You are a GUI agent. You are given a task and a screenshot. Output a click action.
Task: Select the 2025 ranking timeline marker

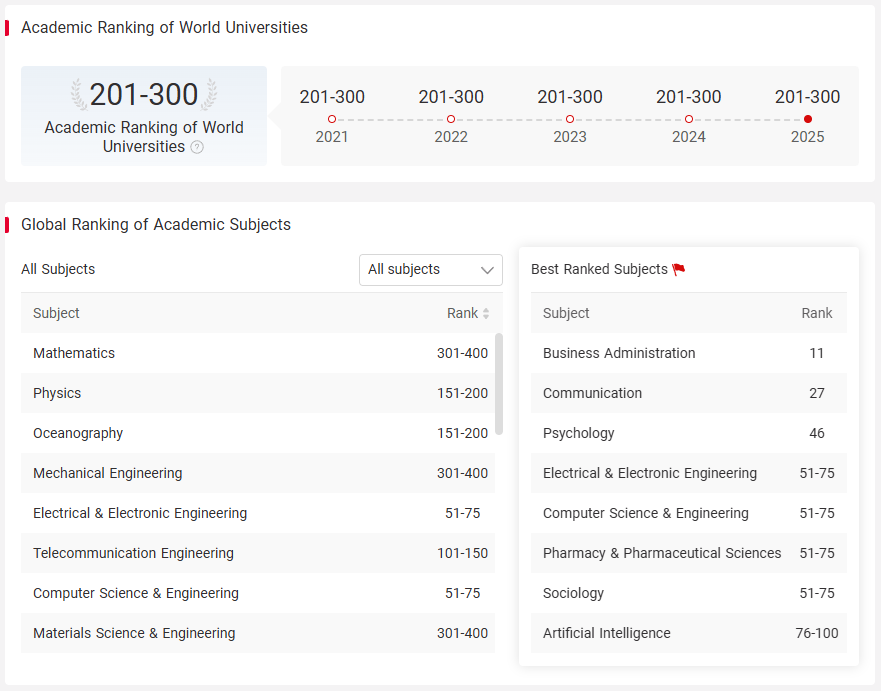coord(807,119)
